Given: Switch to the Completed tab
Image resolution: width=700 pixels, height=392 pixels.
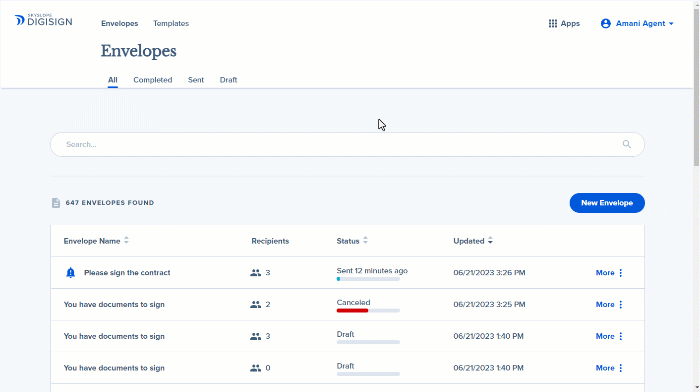Looking at the screenshot, I should tap(153, 80).
